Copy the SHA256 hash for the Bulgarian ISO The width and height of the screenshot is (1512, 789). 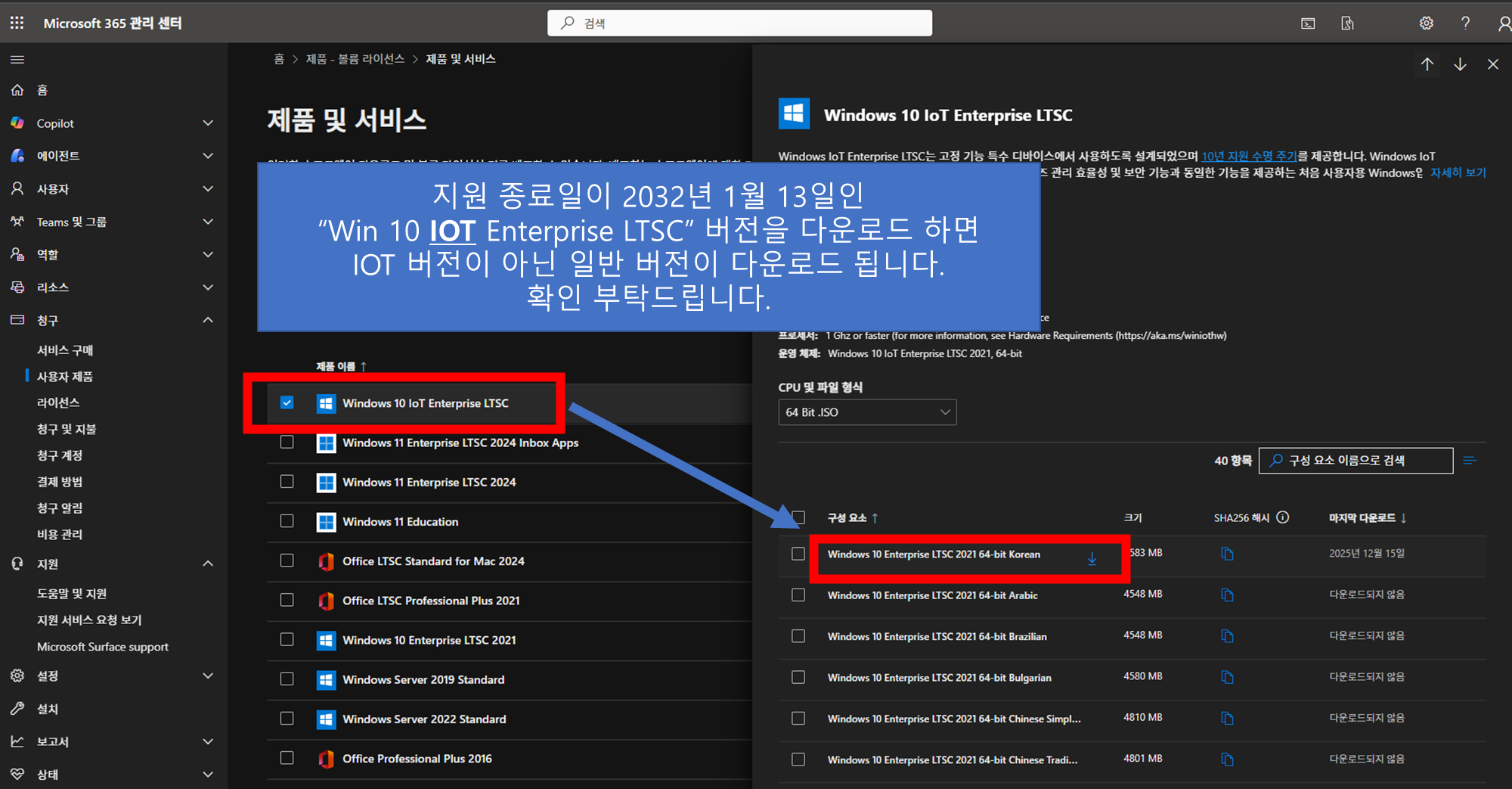click(x=1227, y=677)
